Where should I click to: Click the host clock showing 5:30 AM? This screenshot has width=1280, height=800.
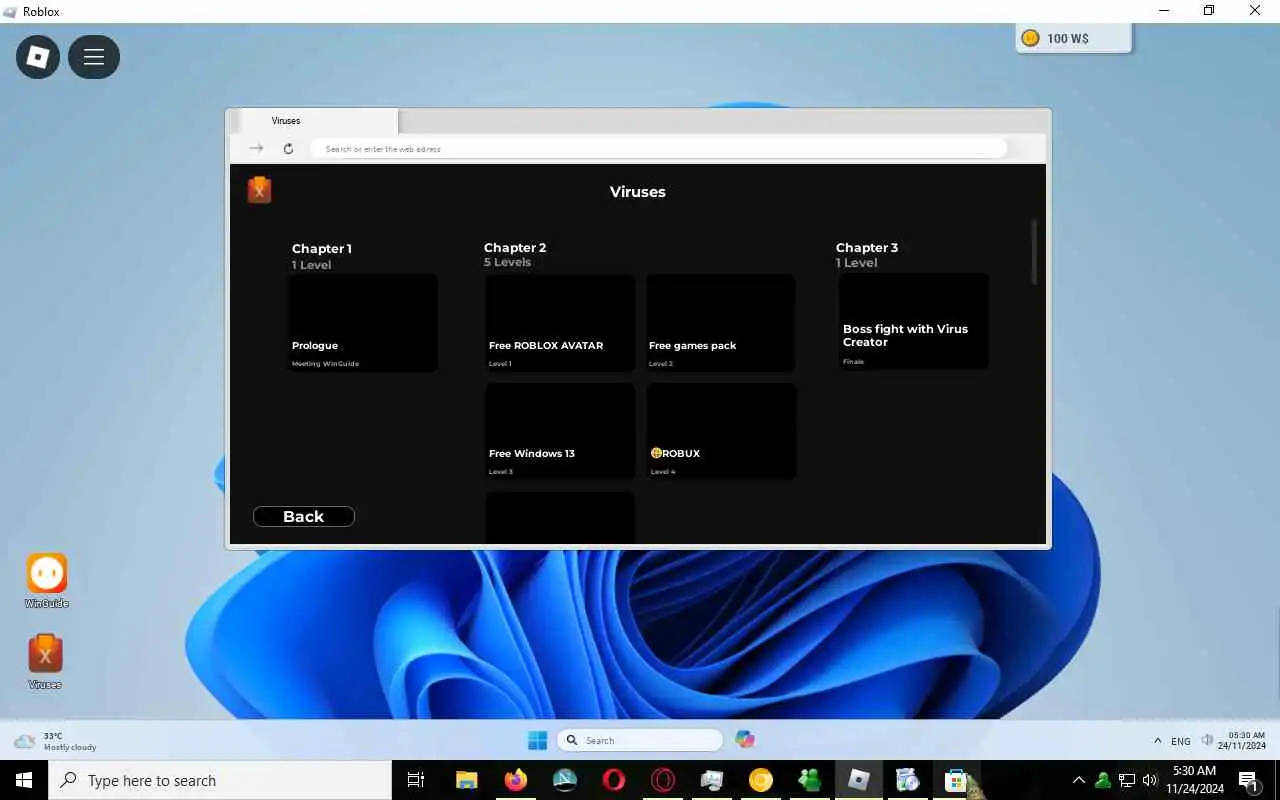point(1194,780)
